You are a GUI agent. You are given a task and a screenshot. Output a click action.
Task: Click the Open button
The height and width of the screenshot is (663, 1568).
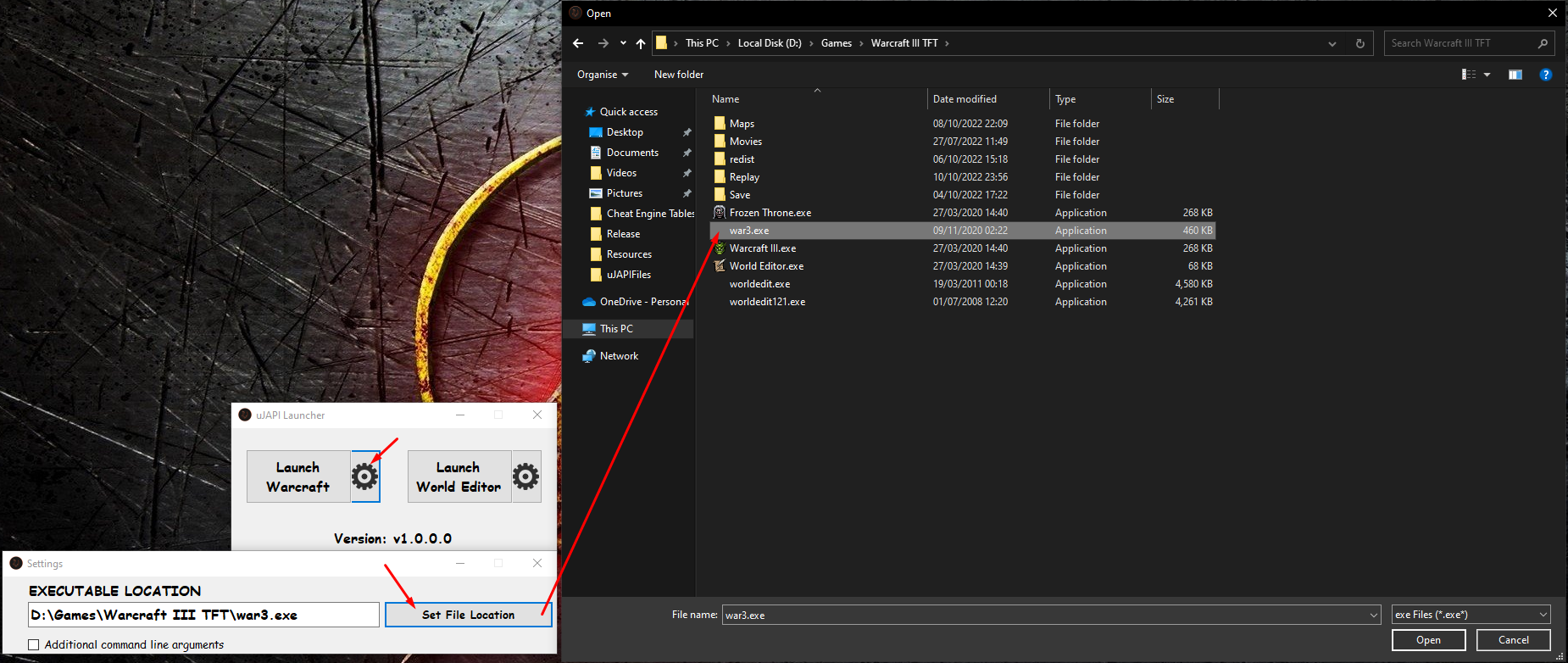[x=1428, y=640]
